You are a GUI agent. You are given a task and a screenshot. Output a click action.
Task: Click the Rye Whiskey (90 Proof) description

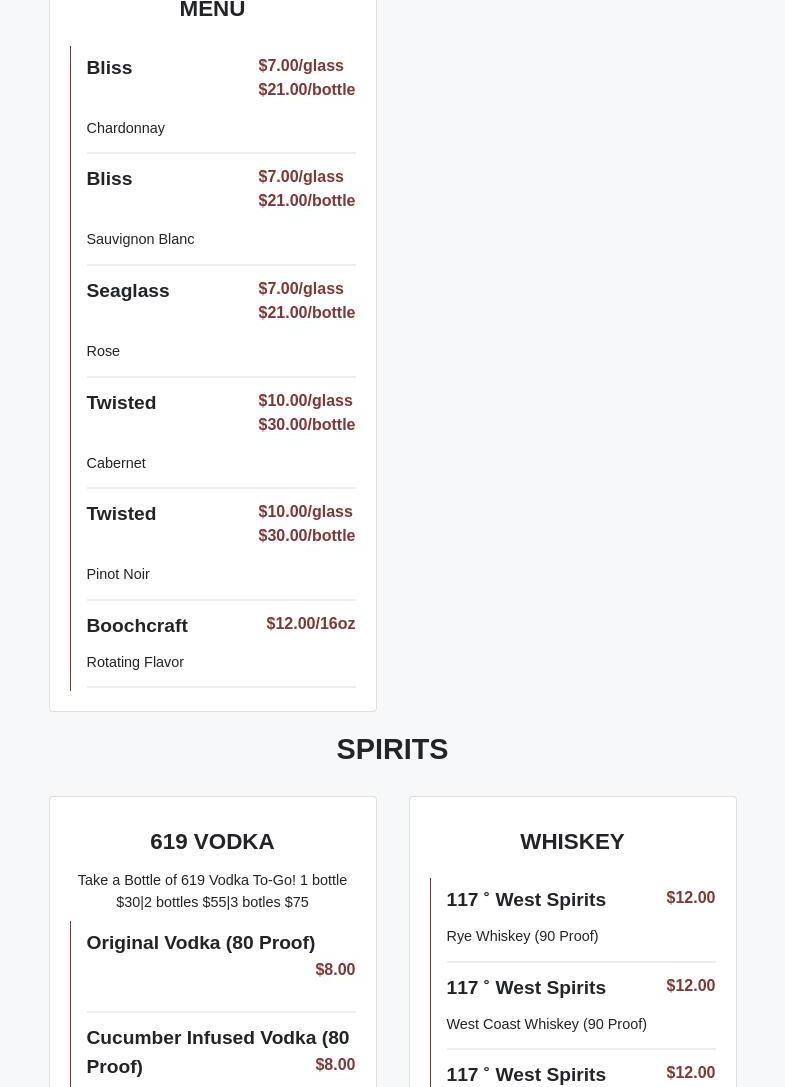(x=522, y=937)
